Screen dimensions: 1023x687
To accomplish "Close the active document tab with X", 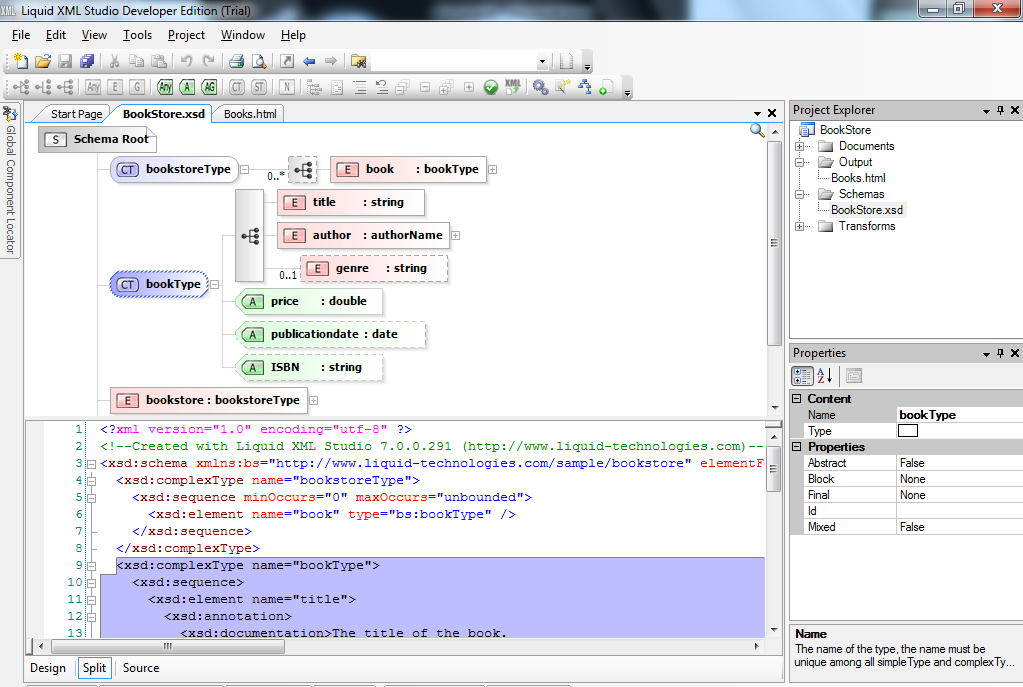I will click(x=772, y=113).
